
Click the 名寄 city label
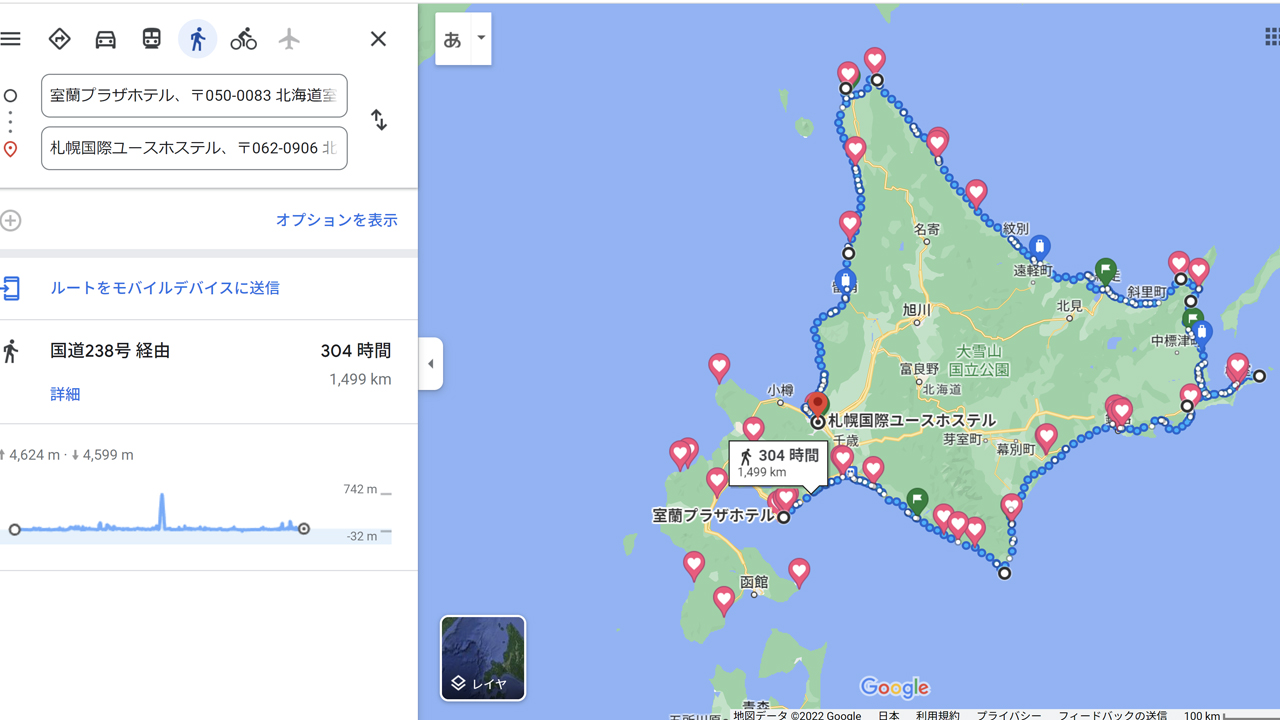coord(927,230)
